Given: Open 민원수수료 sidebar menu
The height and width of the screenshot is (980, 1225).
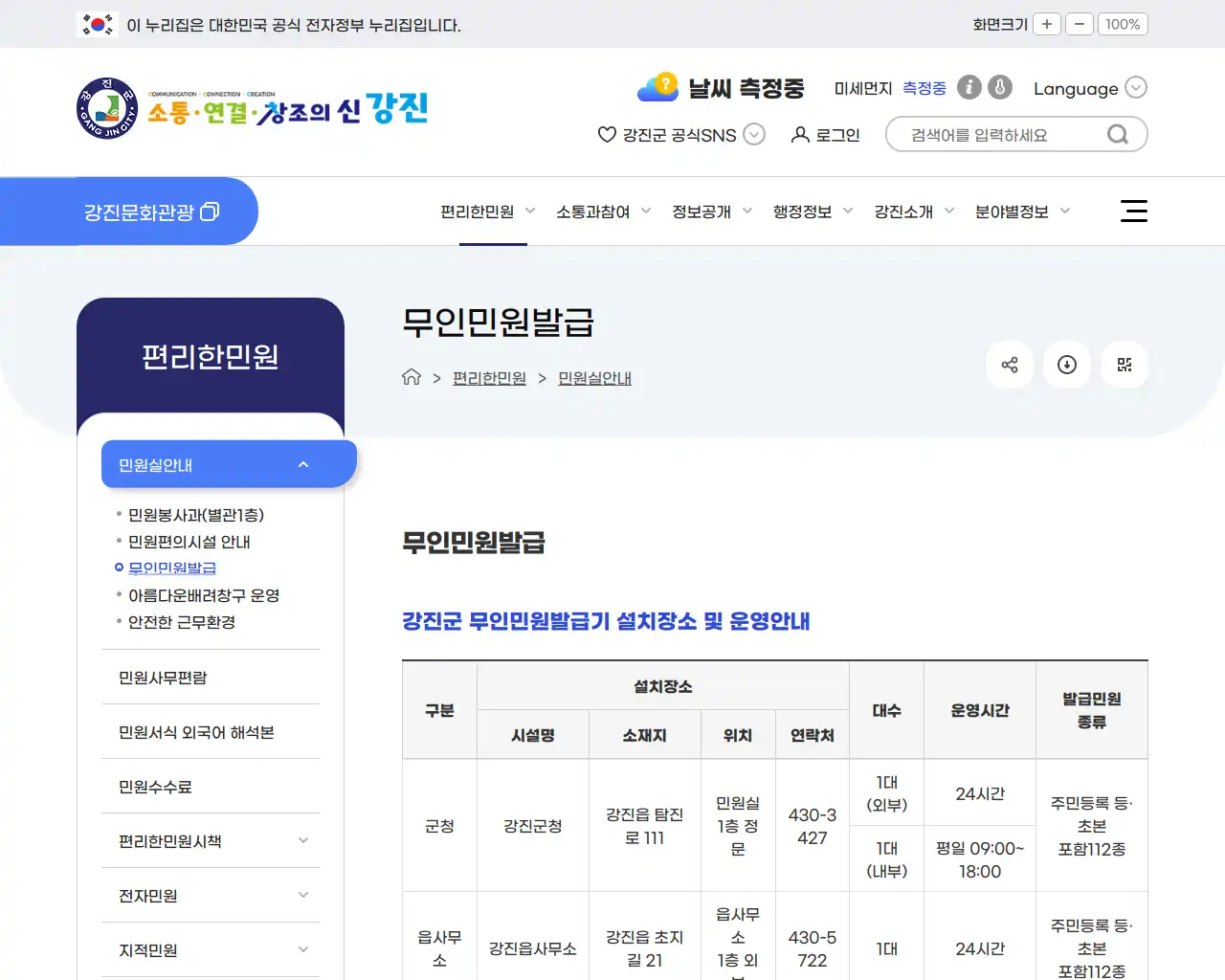Looking at the screenshot, I should click(211, 787).
